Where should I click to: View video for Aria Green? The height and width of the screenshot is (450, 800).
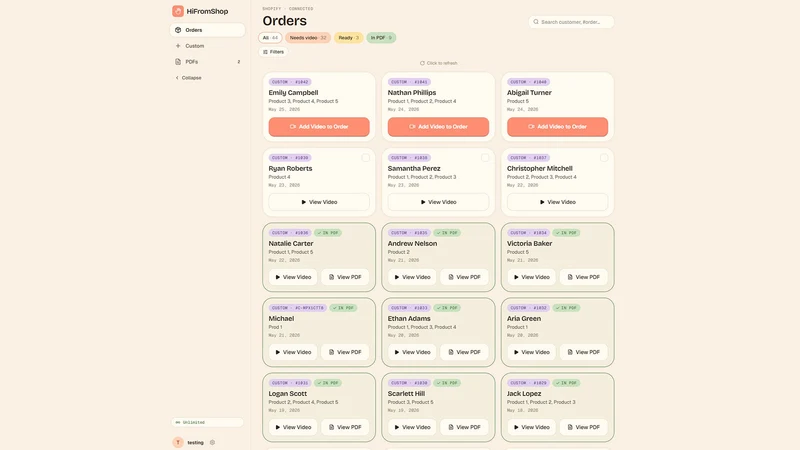coord(531,352)
